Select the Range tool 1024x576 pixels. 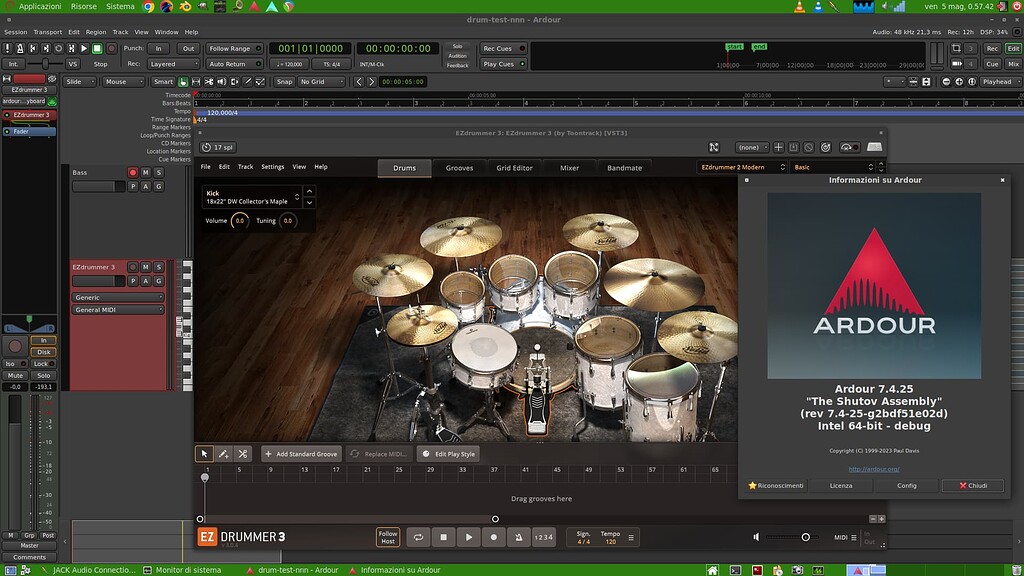tap(196, 82)
